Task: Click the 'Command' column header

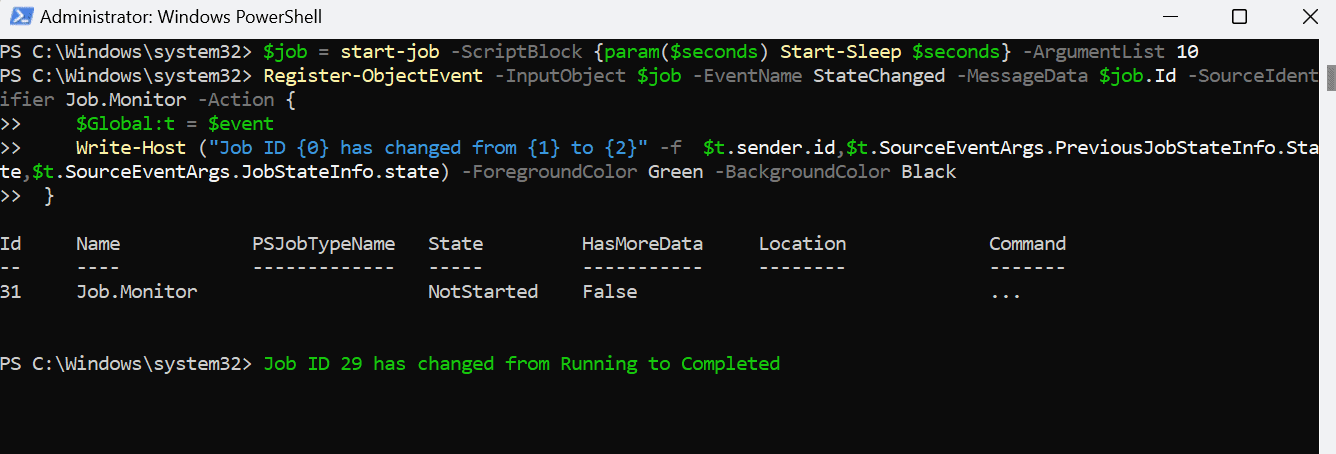Action: (x=1027, y=244)
